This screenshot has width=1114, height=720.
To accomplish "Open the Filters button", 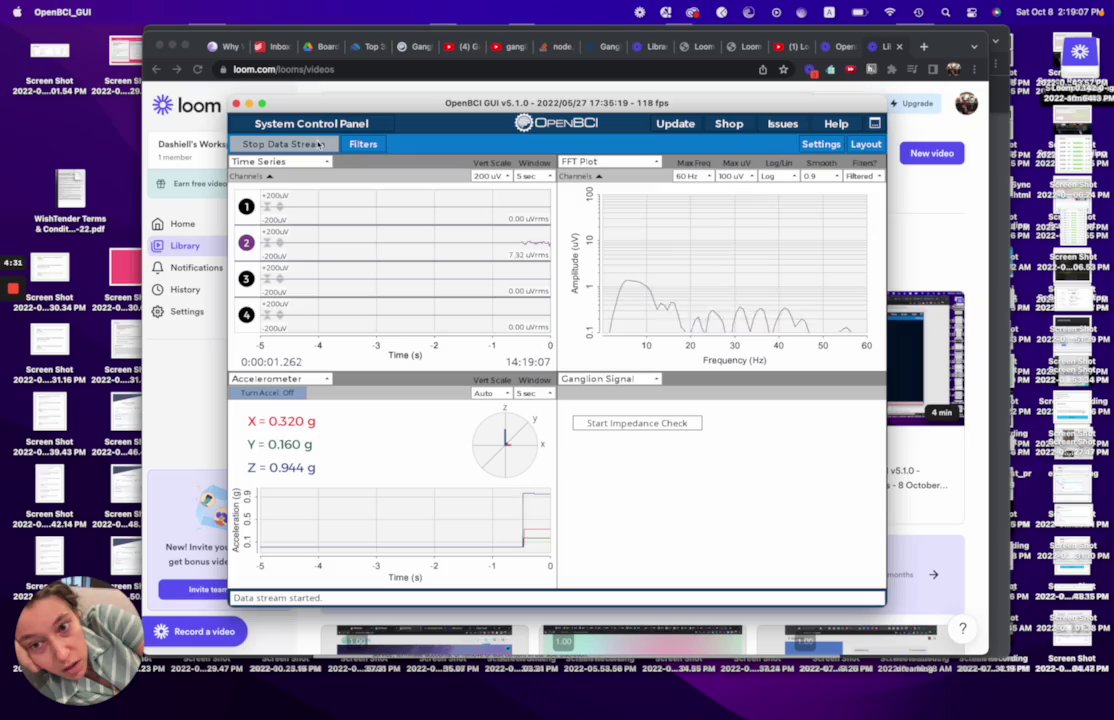I will 363,144.
